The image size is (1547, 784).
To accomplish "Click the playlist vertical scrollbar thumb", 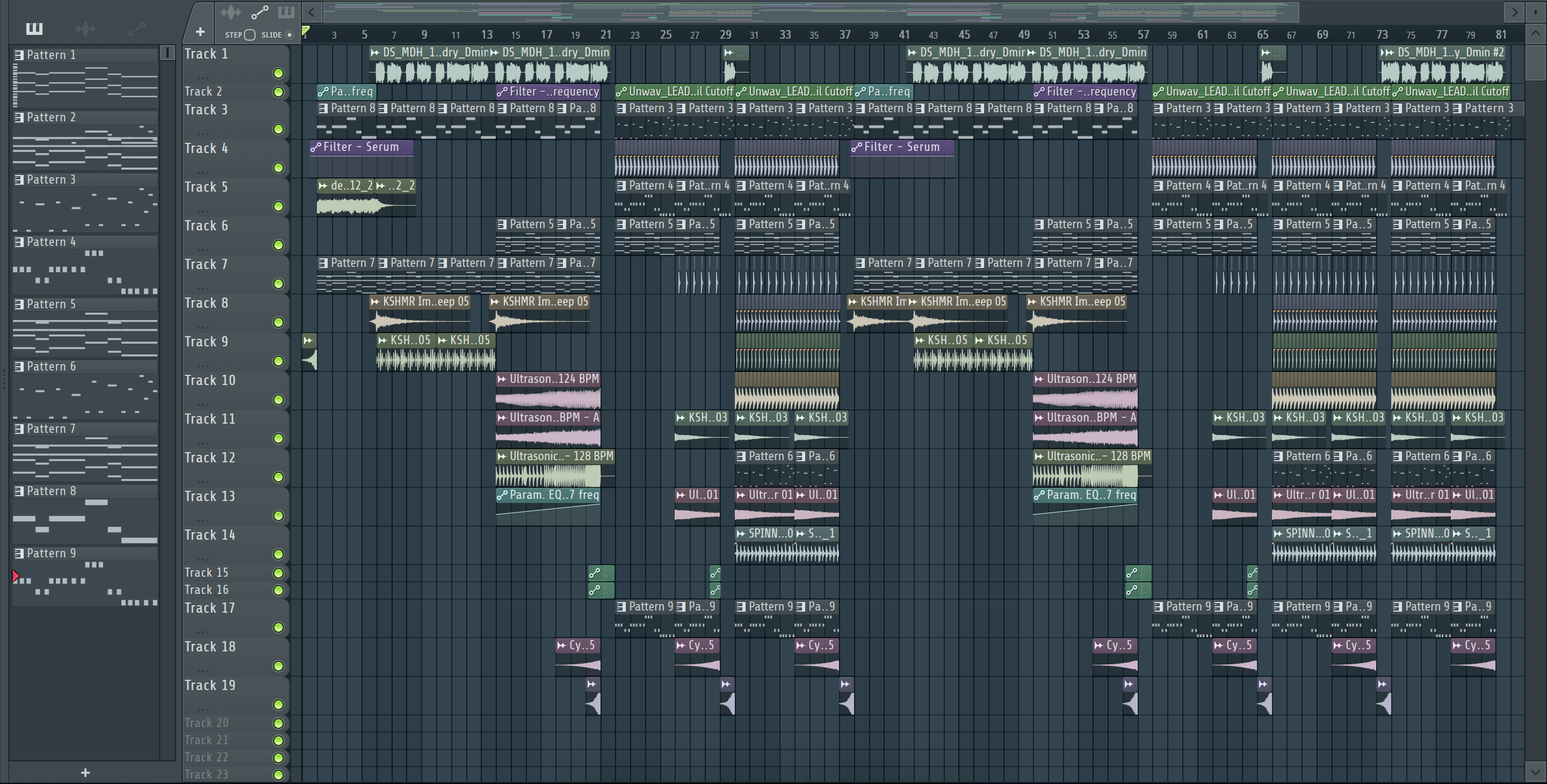I will (x=1536, y=62).
